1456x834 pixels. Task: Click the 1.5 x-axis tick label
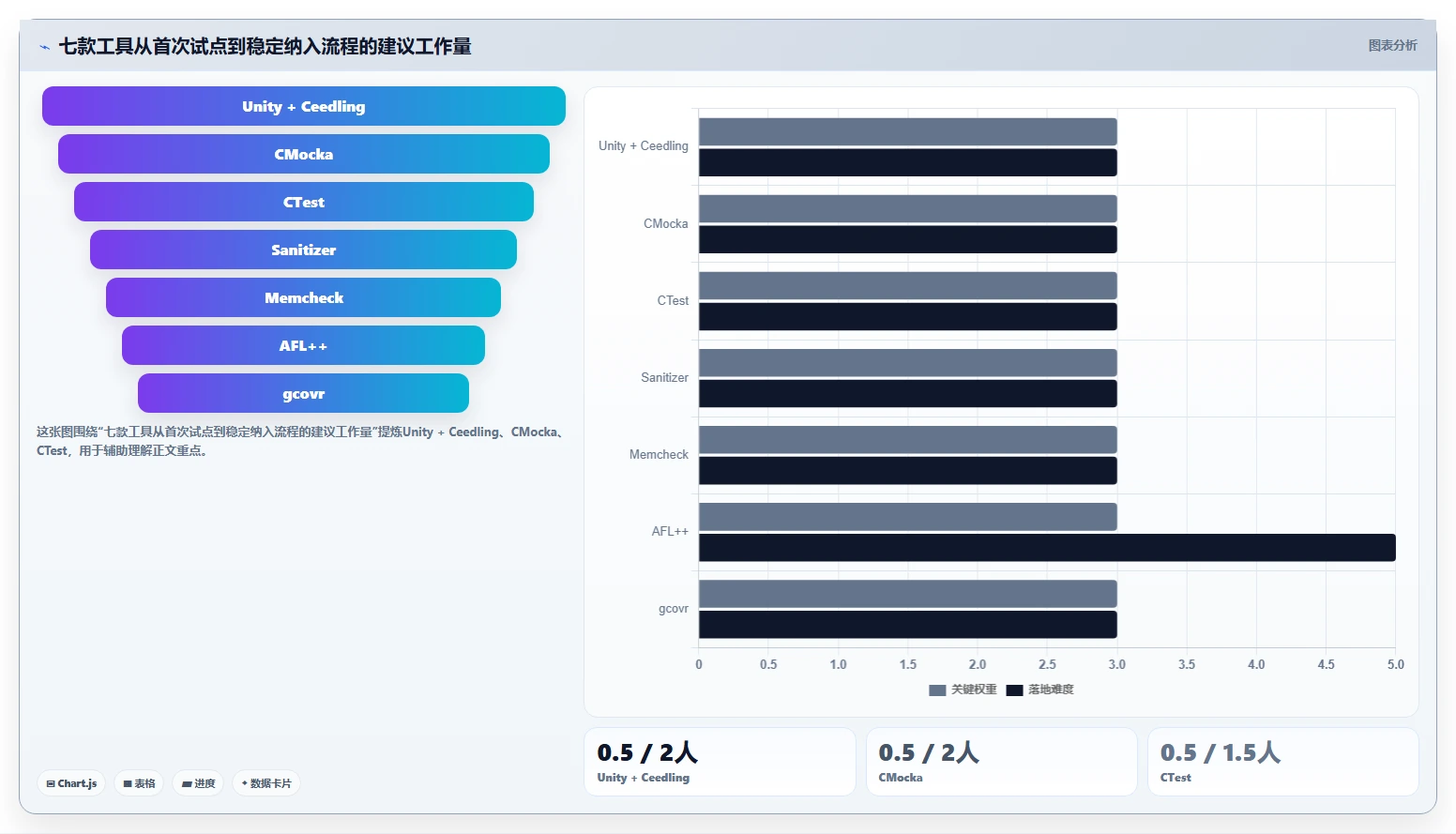[908, 664]
